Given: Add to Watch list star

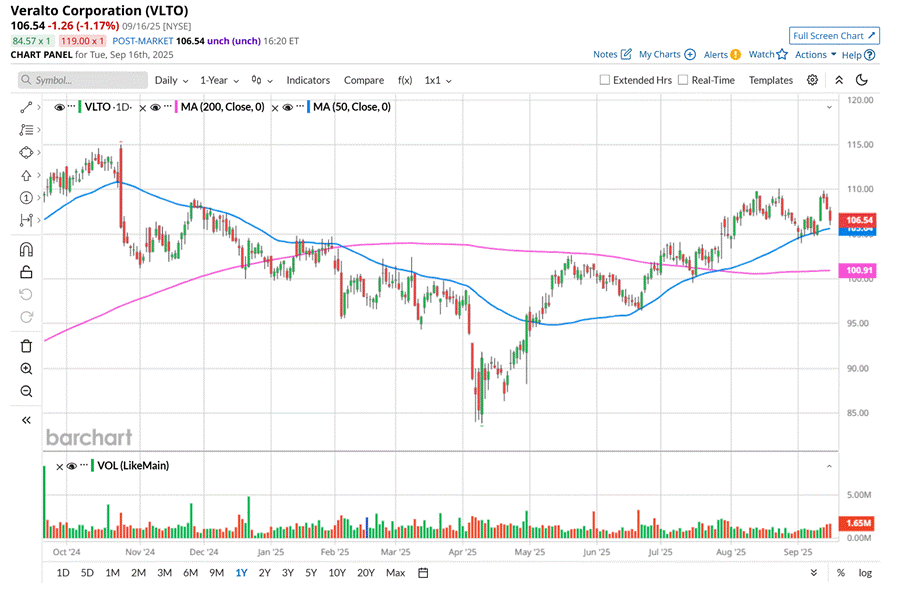Looking at the screenshot, I should [x=782, y=54].
